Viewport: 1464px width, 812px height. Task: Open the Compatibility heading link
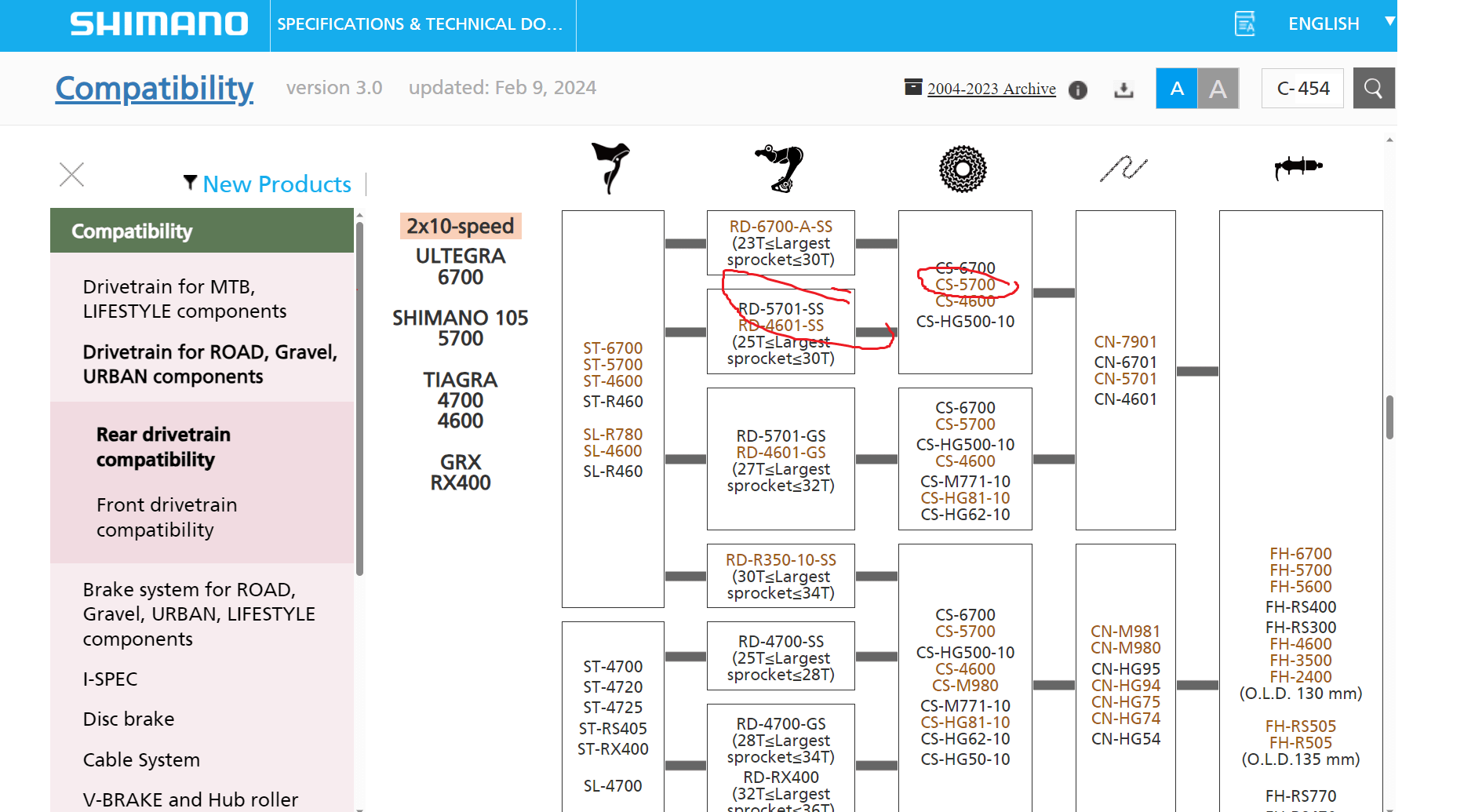point(155,88)
